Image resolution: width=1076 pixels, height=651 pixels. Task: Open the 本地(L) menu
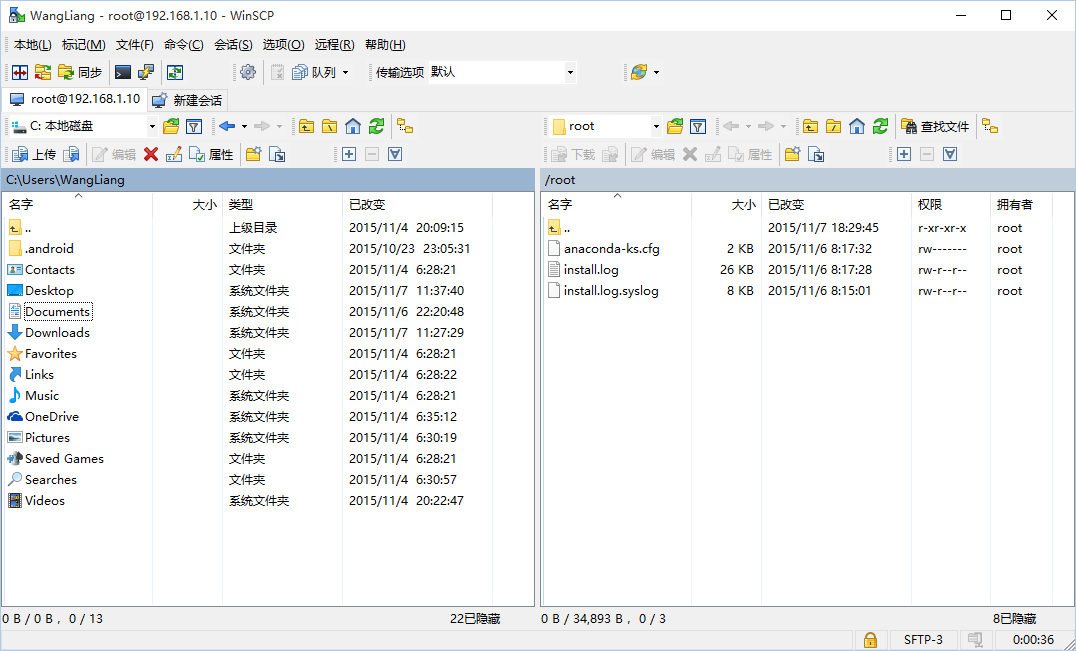(x=32, y=45)
